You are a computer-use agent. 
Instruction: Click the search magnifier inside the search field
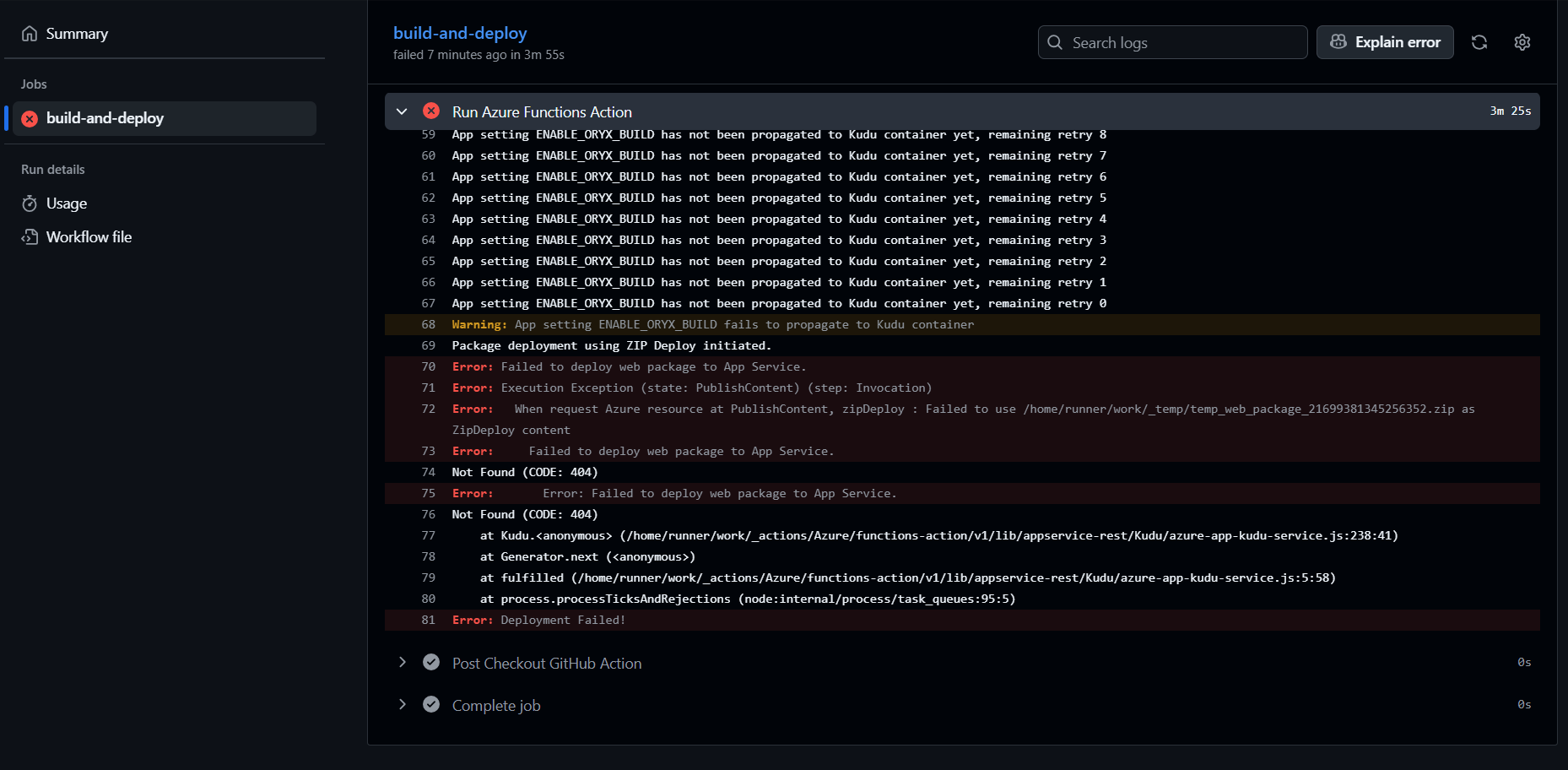click(1055, 41)
